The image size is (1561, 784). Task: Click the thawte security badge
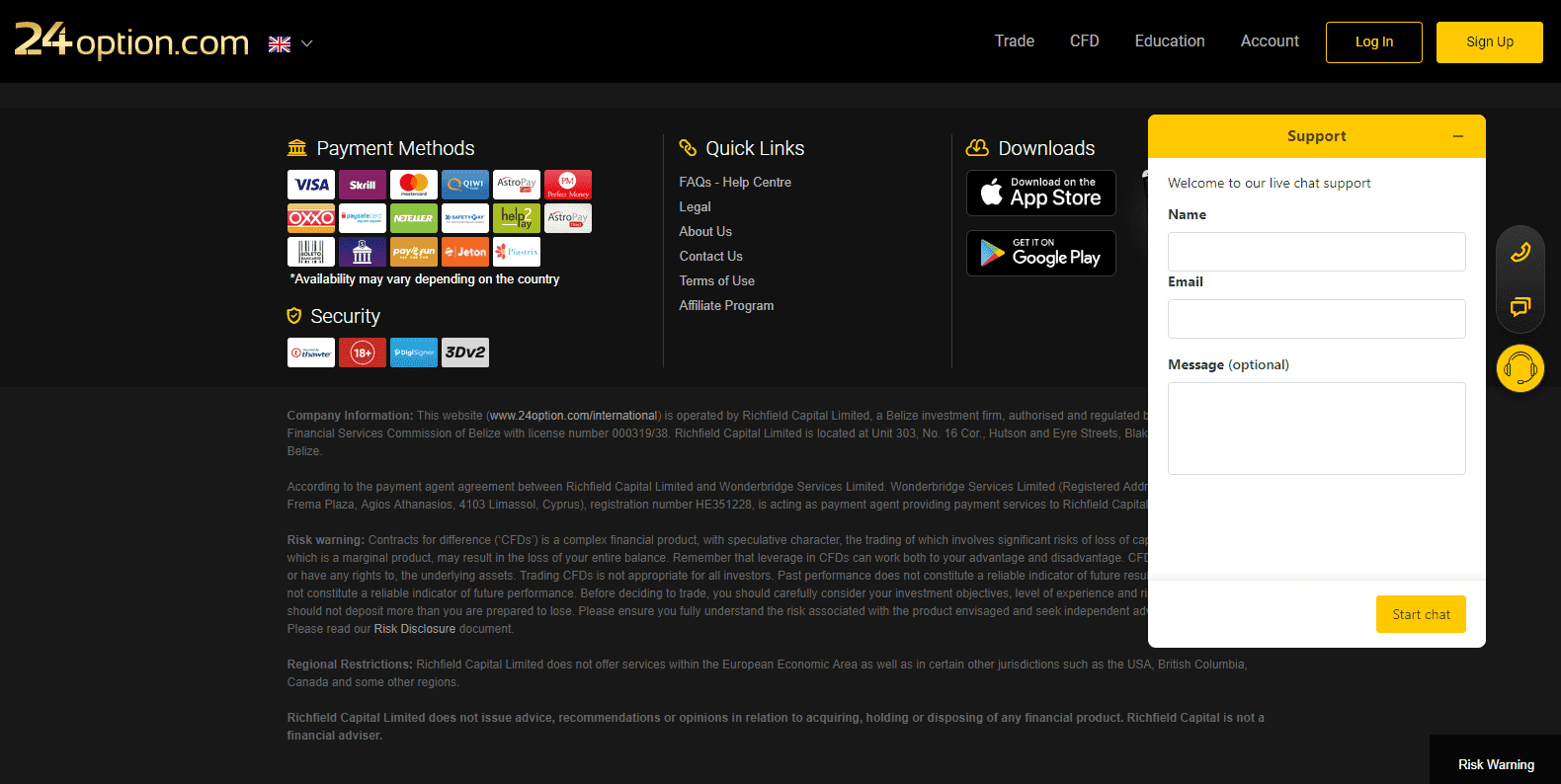coord(311,353)
